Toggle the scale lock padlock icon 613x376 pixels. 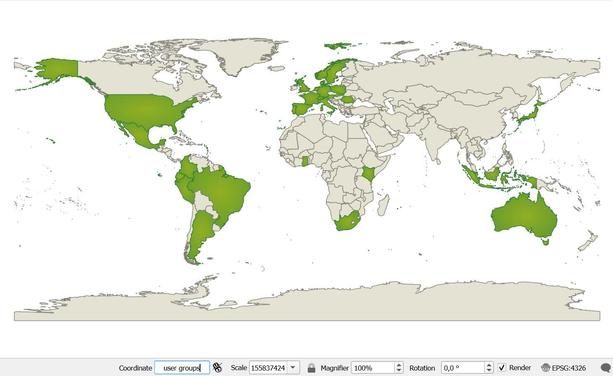tap(312, 368)
